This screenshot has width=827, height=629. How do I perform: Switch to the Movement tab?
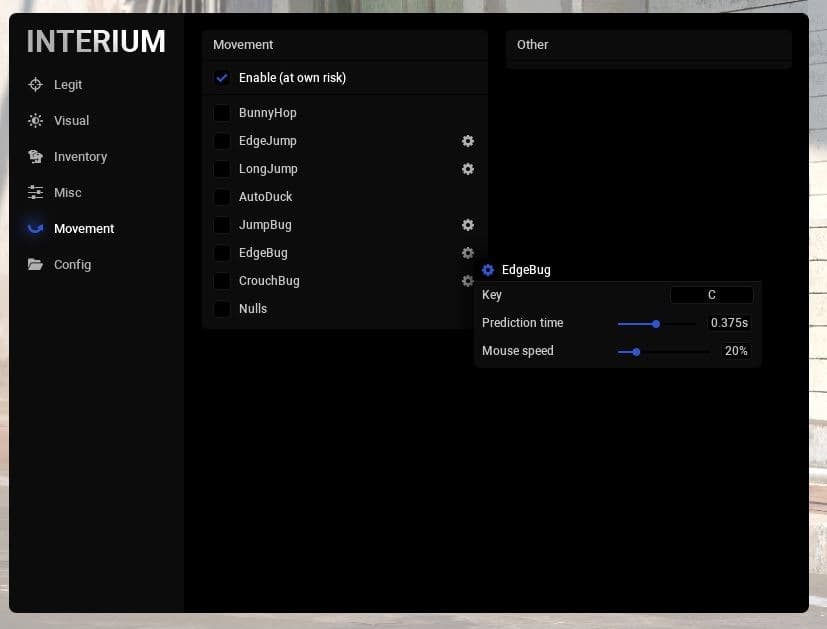pyautogui.click(x=84, y=229)
